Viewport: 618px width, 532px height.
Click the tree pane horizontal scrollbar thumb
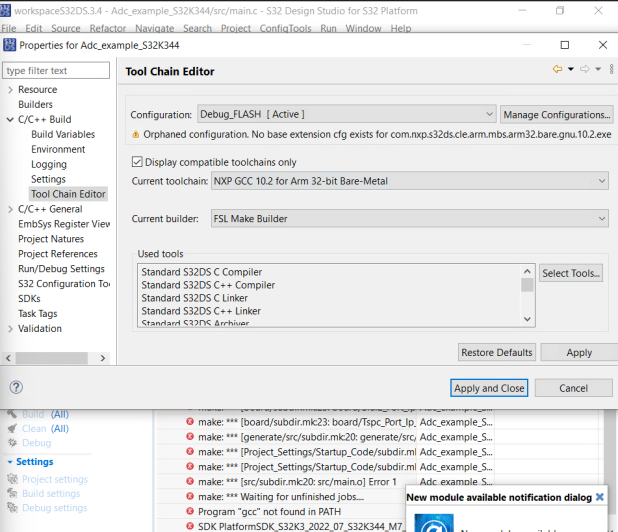tap(52, 358)
